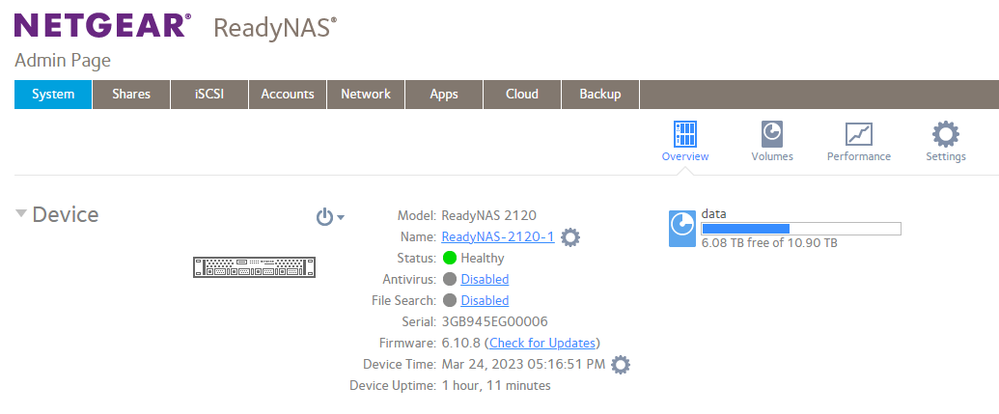
Task: Collapse the Device section triangle
Action: point(22,213)
